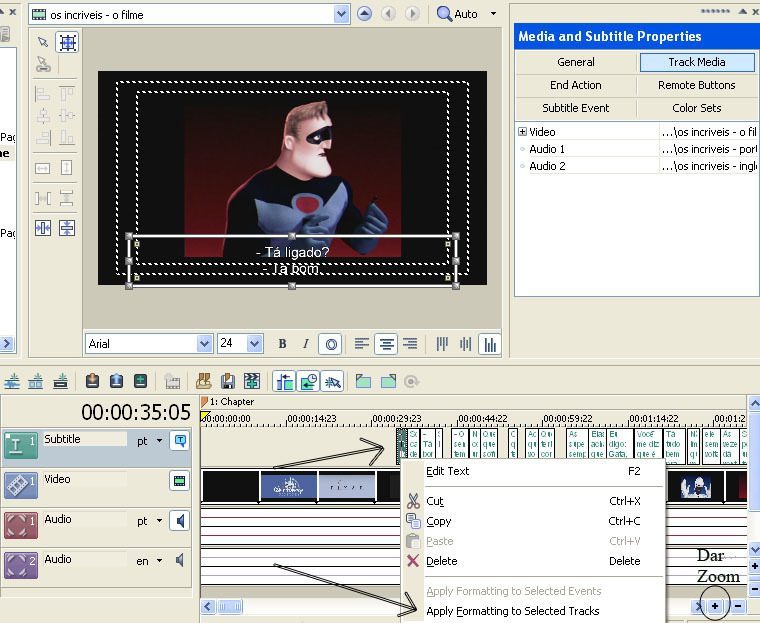Click the first track-insert icon in the timeline toolbar
760x623 pixels.
tap(12, 381)
